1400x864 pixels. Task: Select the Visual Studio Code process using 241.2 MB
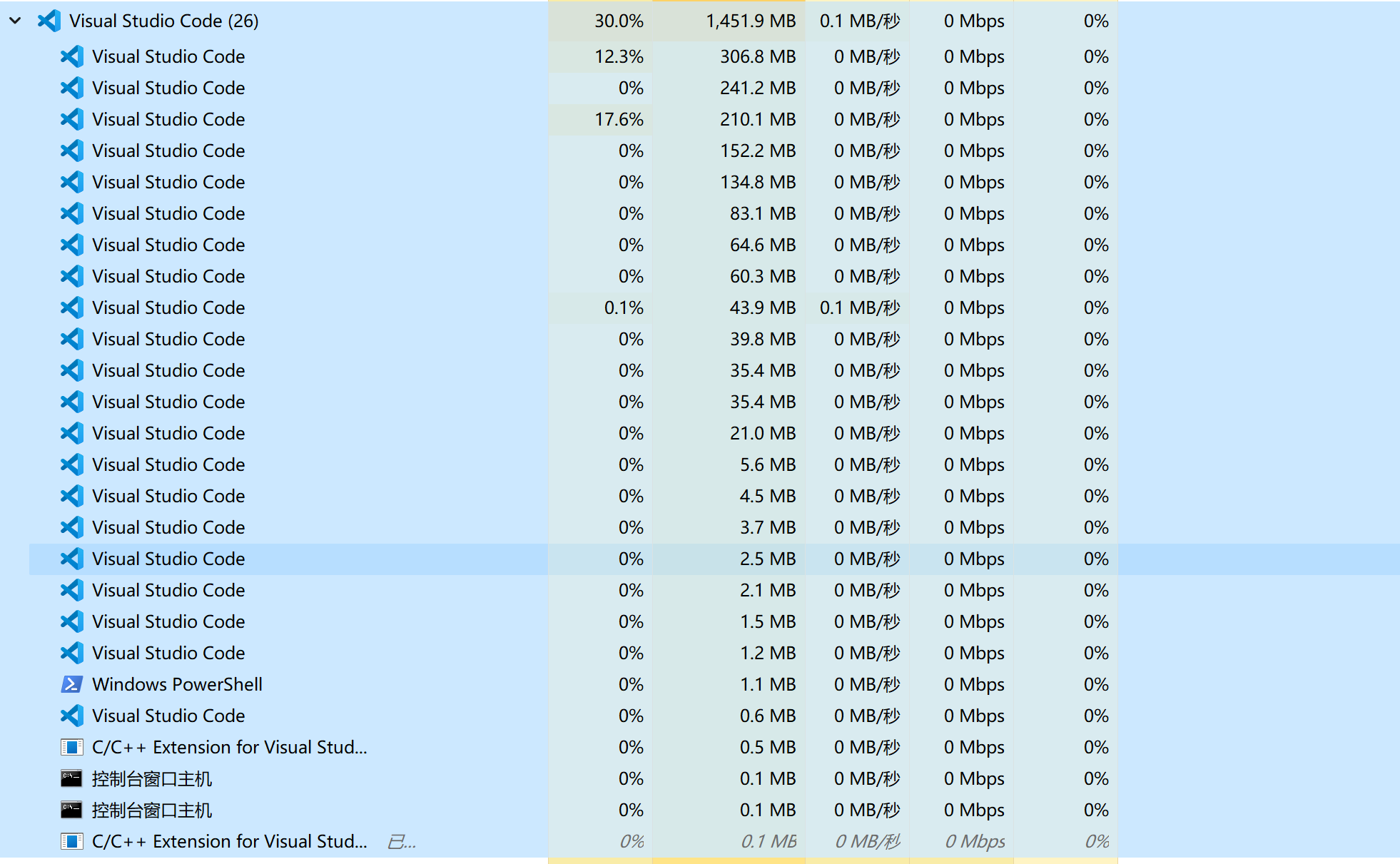[168, 88]
